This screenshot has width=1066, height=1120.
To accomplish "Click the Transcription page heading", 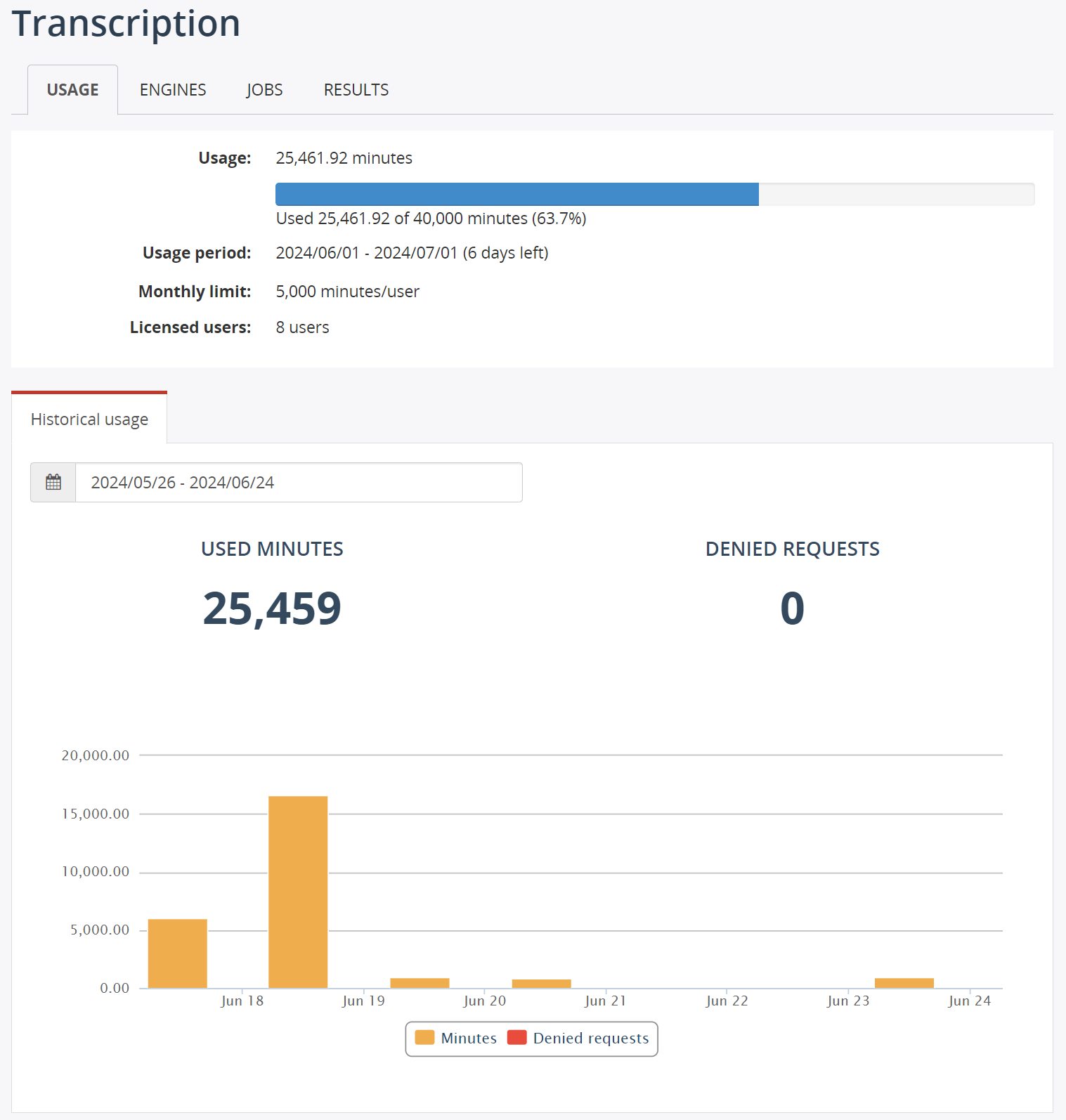I will (x=126, y=24).
